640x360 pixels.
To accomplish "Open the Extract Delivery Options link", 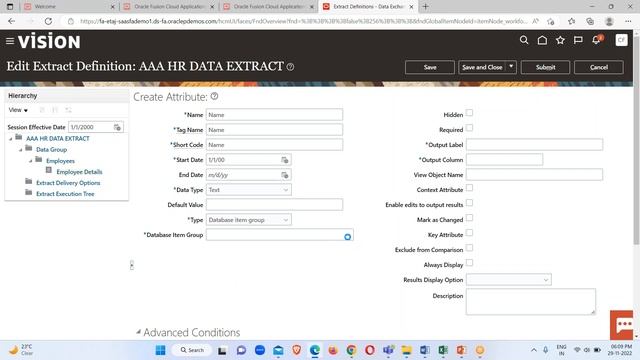I will click(68, 183).
